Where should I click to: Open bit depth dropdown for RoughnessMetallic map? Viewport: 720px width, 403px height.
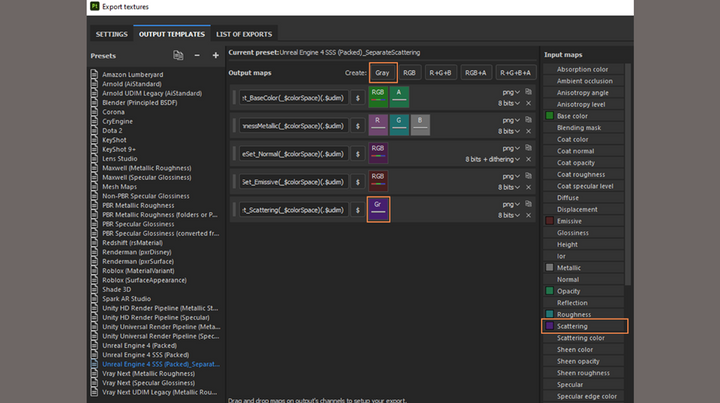coord(509,131)
